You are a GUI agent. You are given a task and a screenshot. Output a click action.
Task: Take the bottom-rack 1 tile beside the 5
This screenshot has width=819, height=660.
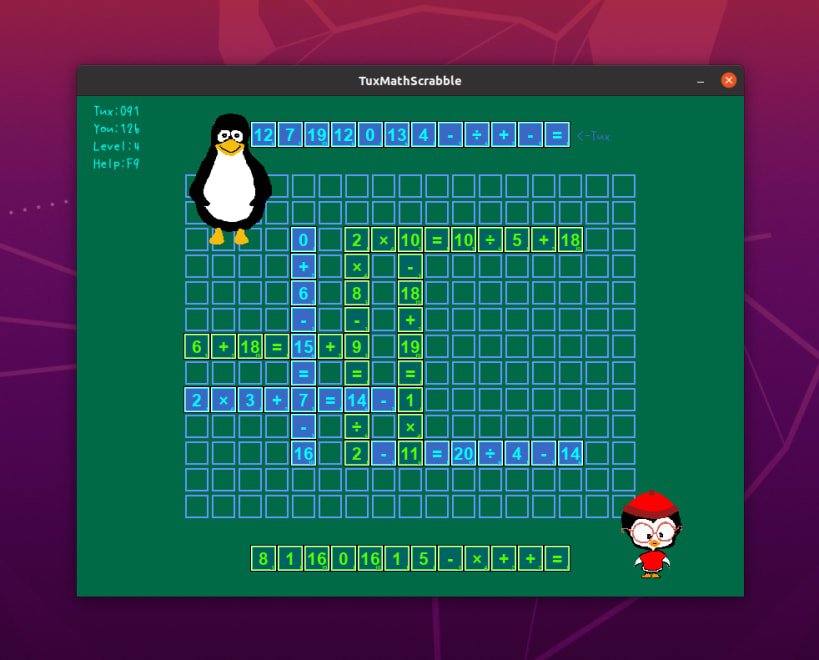[x=396, y=559]
